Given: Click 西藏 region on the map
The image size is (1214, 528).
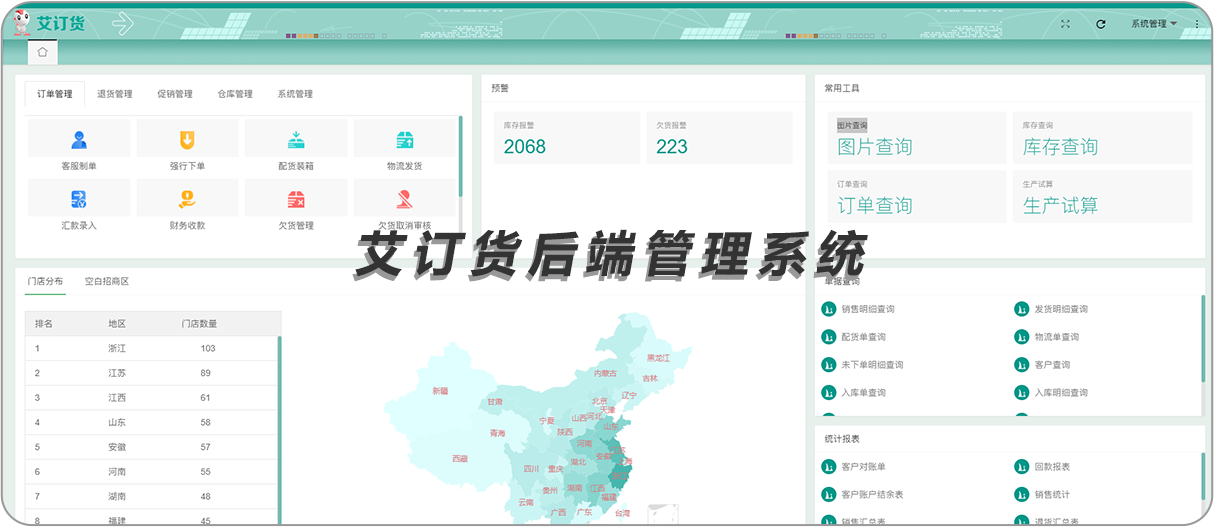Looking at the screenshot, I should pos(459,459).
